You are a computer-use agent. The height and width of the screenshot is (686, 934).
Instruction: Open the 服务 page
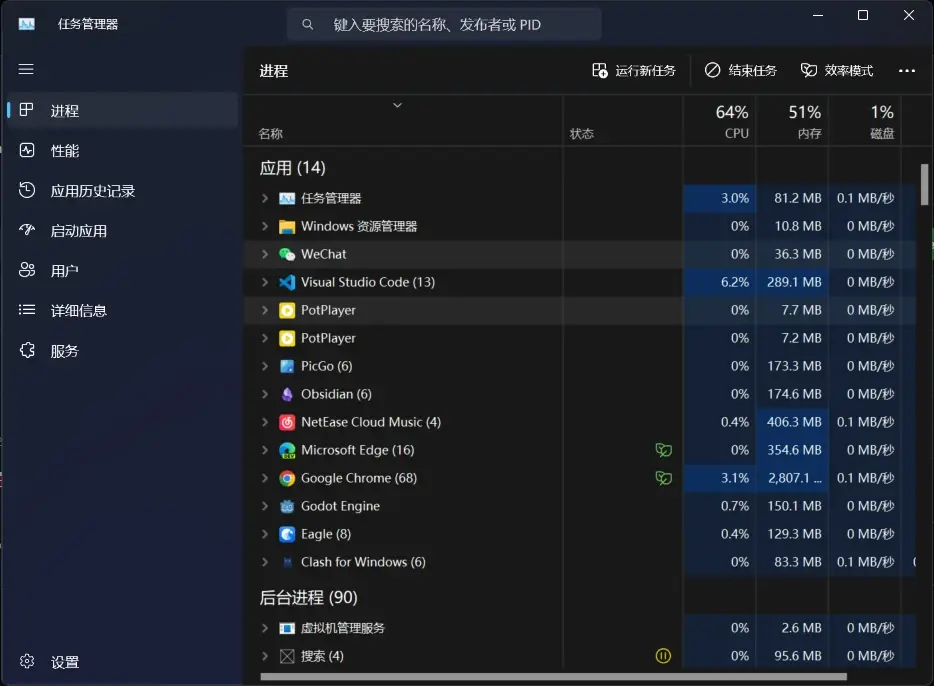tap(122, 351)
